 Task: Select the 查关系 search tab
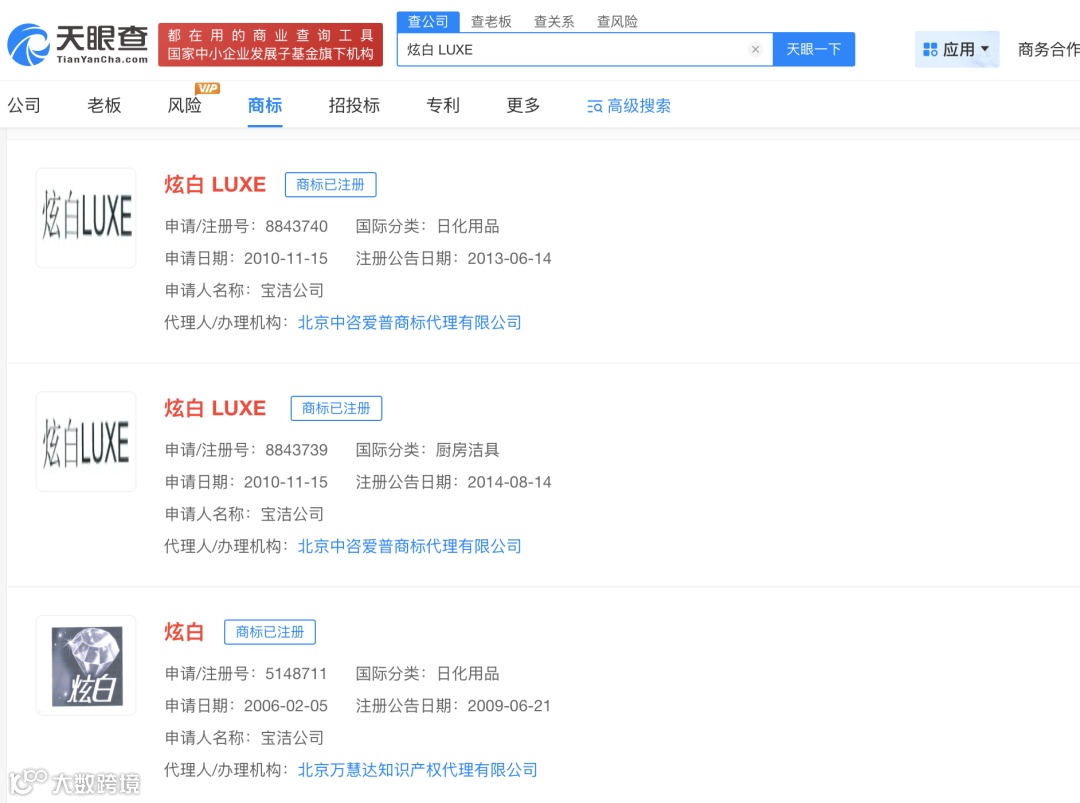point(554,22)
